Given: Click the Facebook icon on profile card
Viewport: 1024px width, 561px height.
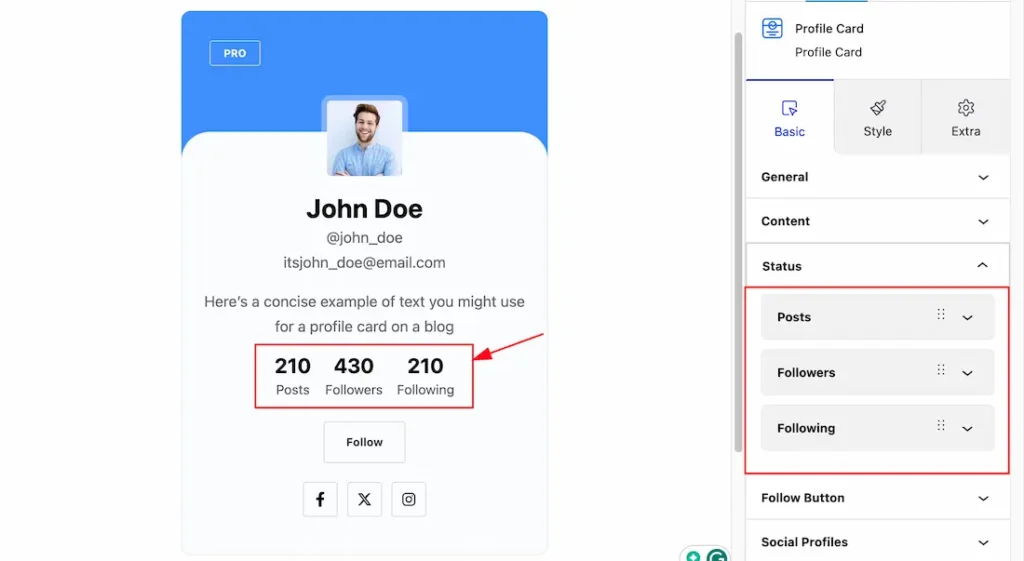Looking at the screenshot, I should pos(320,500).
